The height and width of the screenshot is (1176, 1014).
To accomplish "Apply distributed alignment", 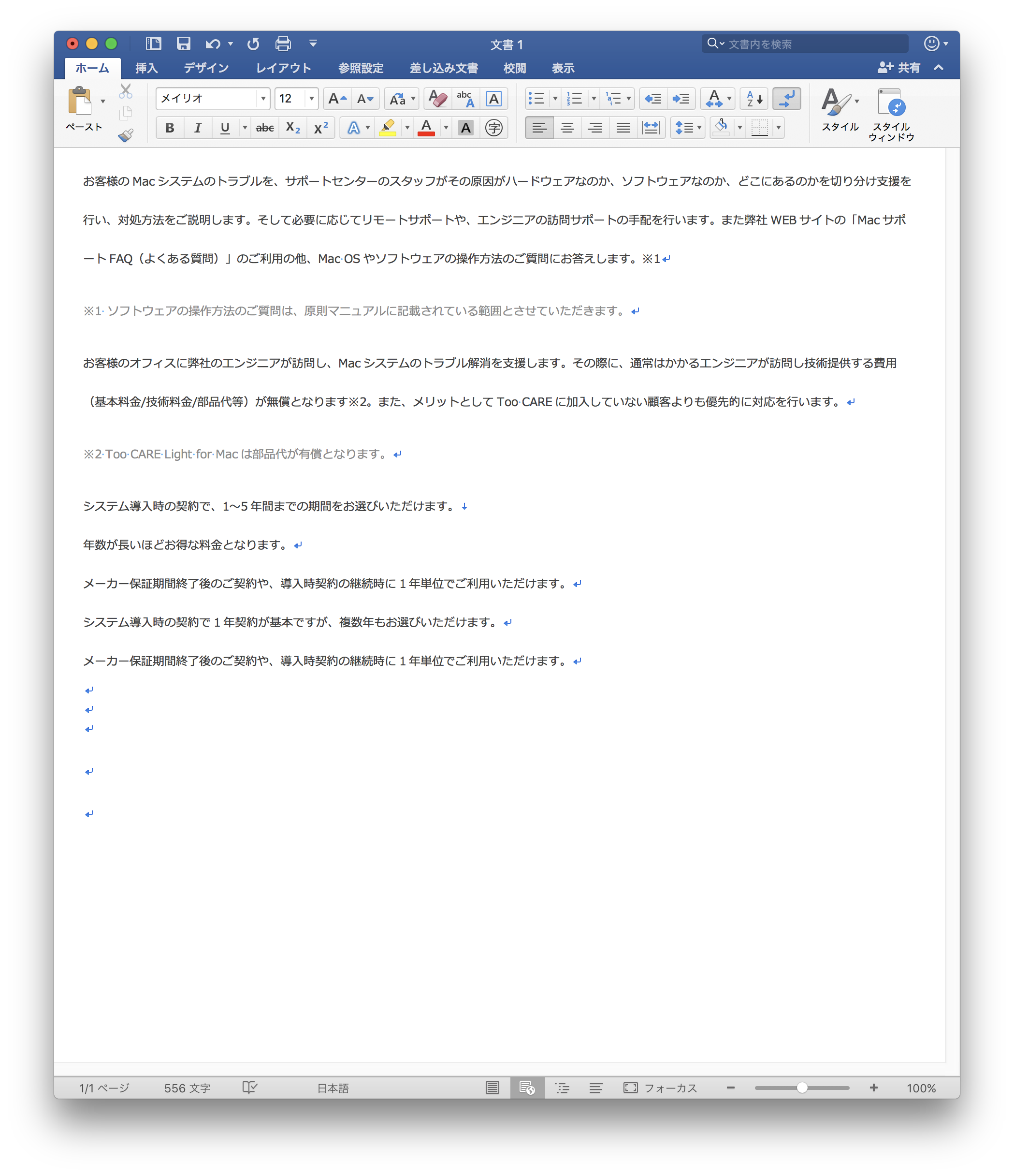I will [651, 128].
